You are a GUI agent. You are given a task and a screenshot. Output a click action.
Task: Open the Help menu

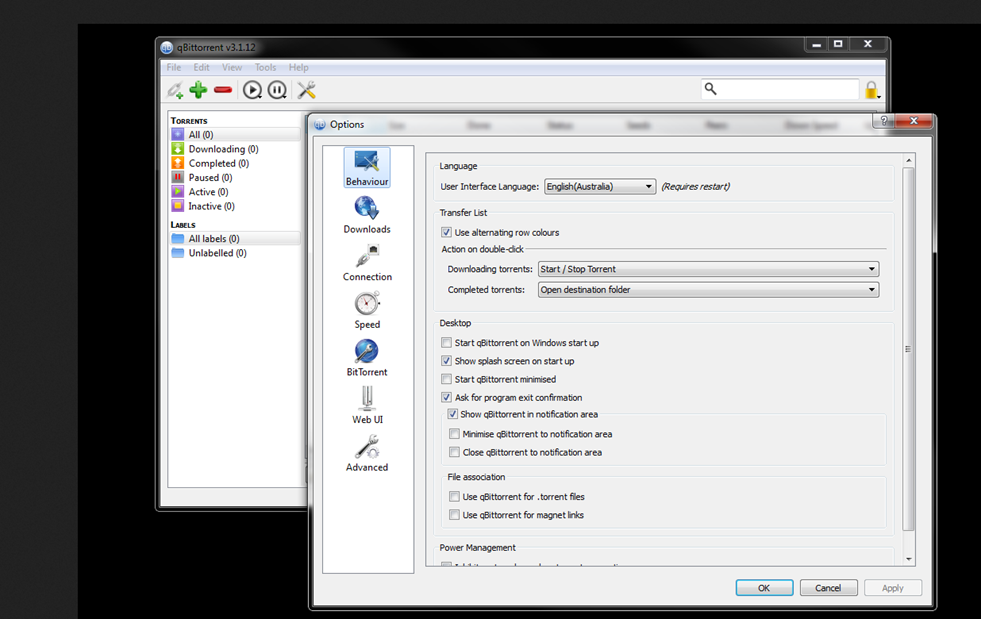point(298,67)
